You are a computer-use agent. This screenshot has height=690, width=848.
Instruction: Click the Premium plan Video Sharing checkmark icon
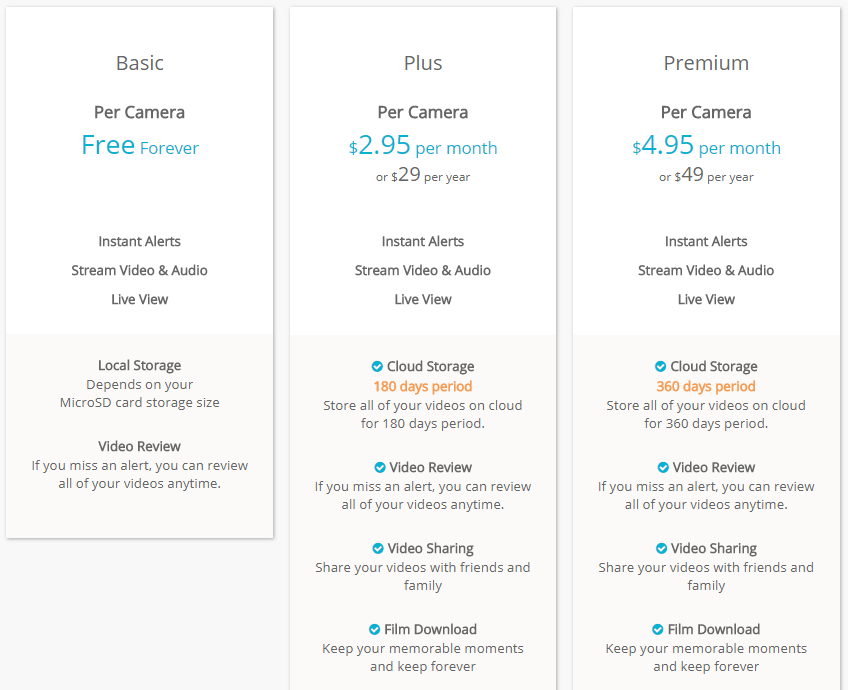pyautogui.click(x=661, y=548)
